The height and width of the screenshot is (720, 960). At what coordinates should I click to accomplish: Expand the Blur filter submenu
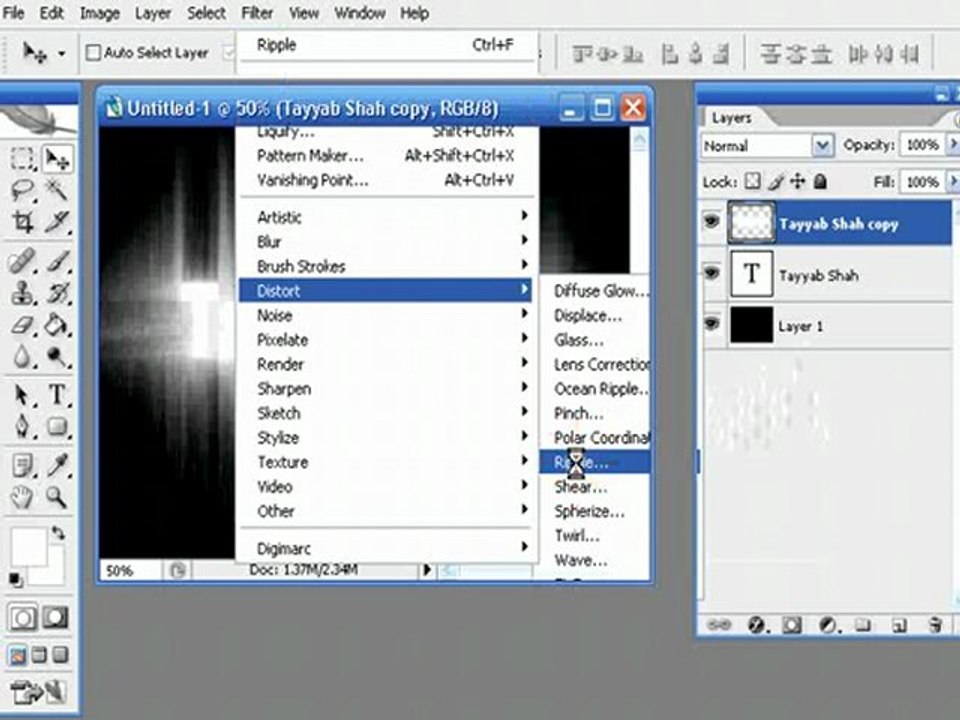pyautogui.click(x=385, y=241)
